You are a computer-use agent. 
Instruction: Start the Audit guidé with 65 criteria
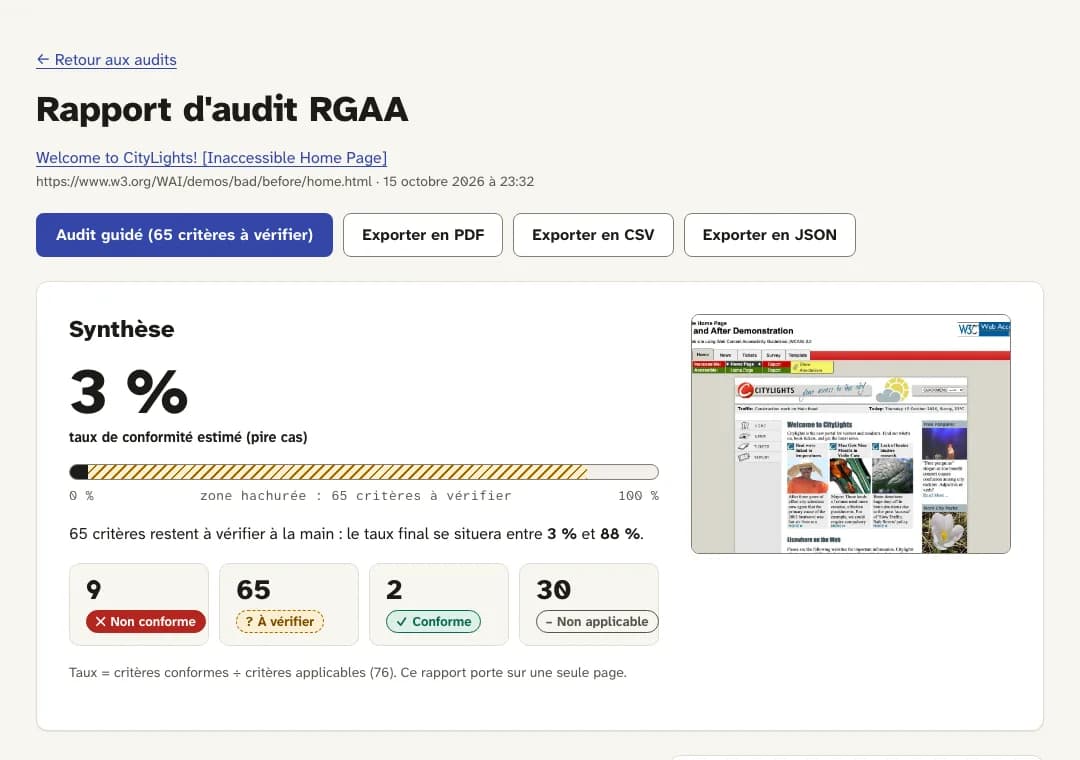coord(184,235)
